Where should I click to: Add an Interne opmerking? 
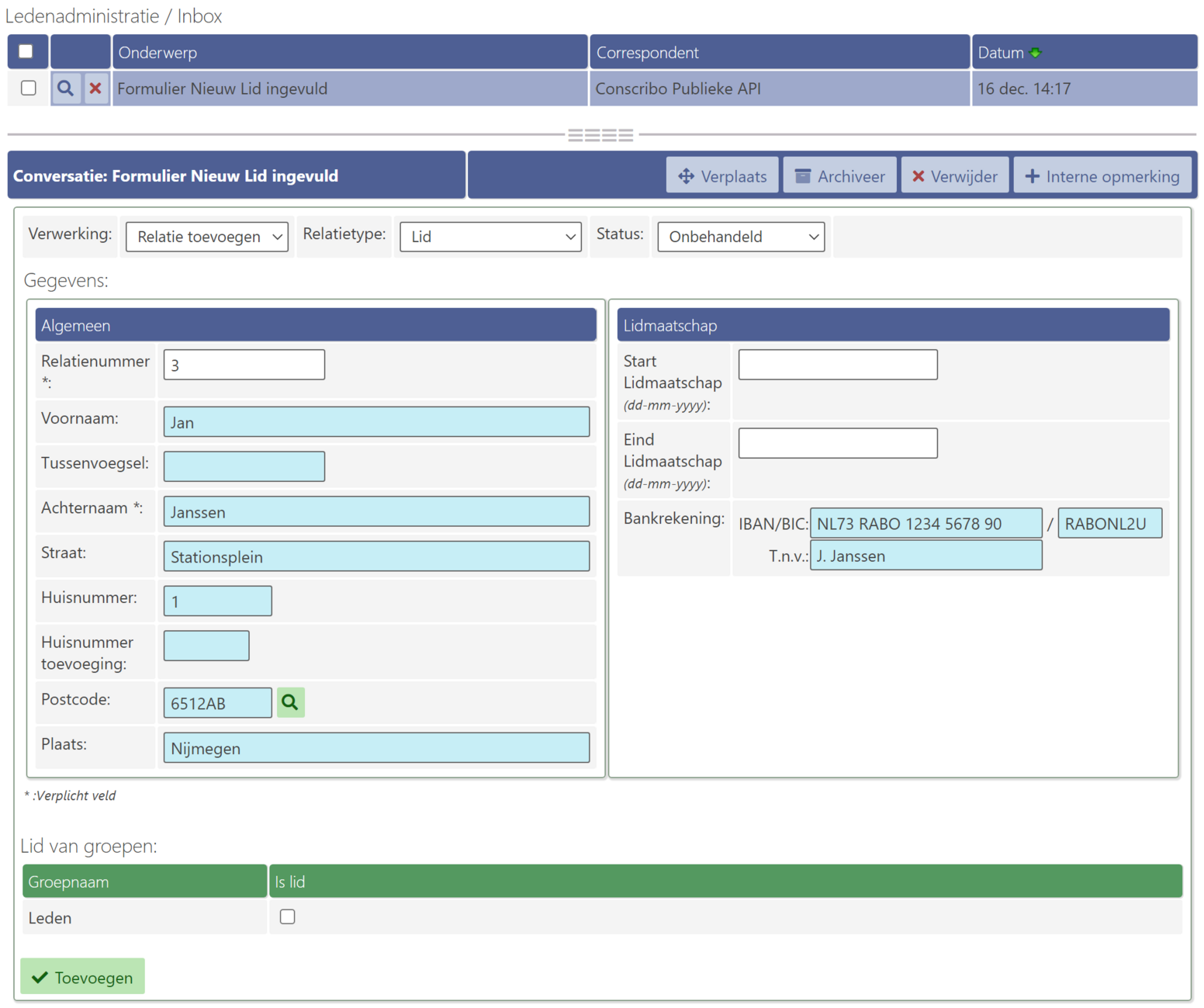[1102, 176]
